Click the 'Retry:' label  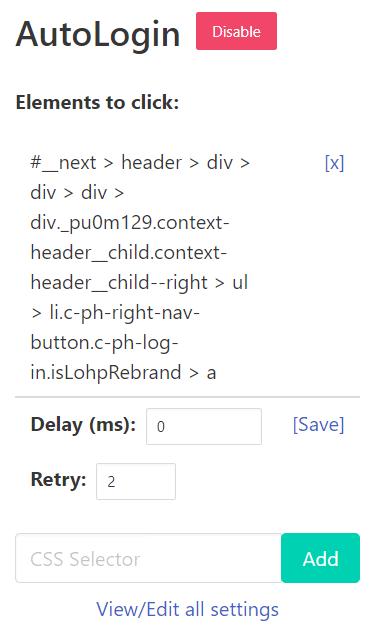click(x=58, y=479)
